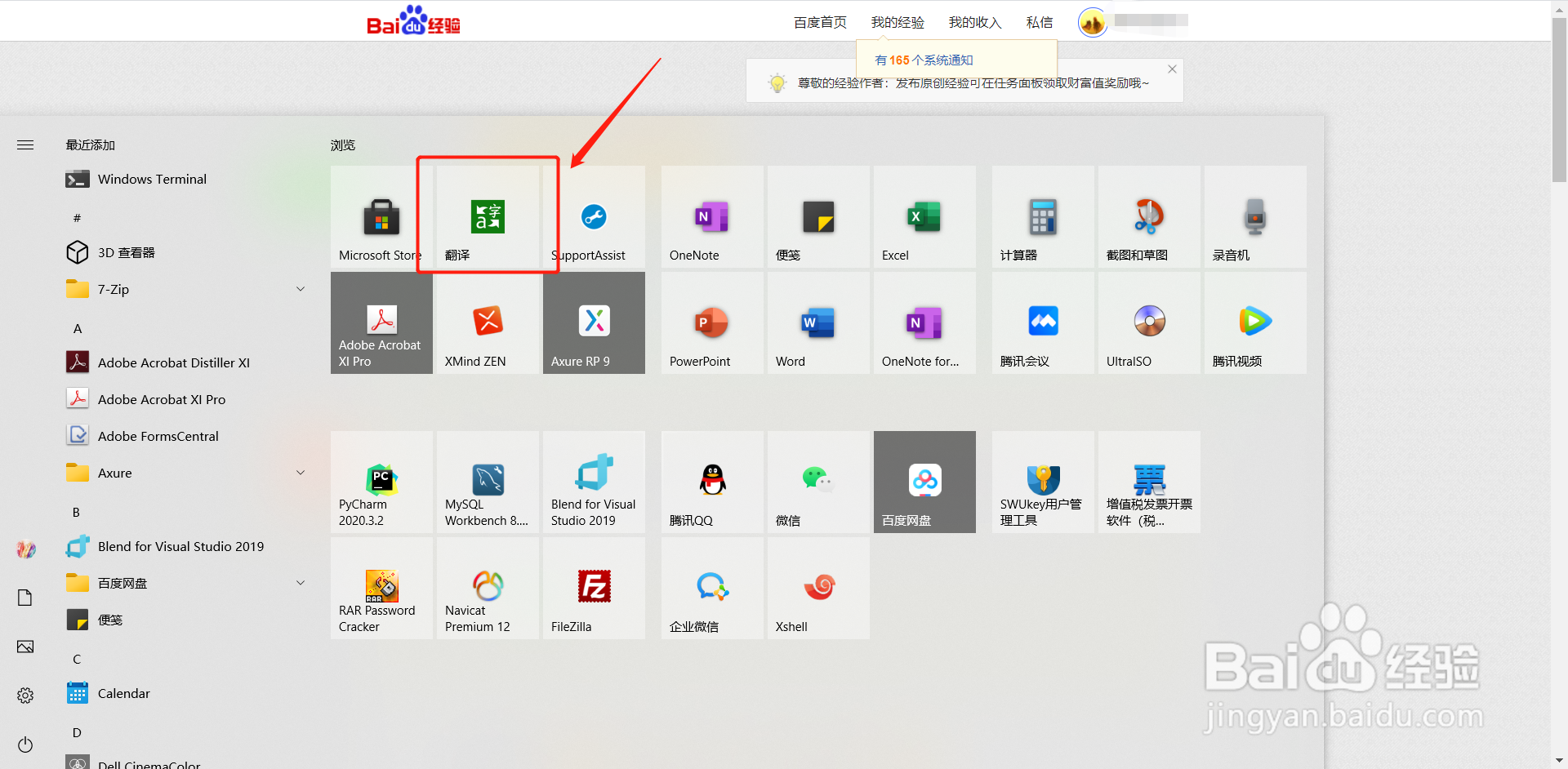Viewport: 1568px width, 769px height.
Task: Launch the UltraISO tile
Action: 1149,323
